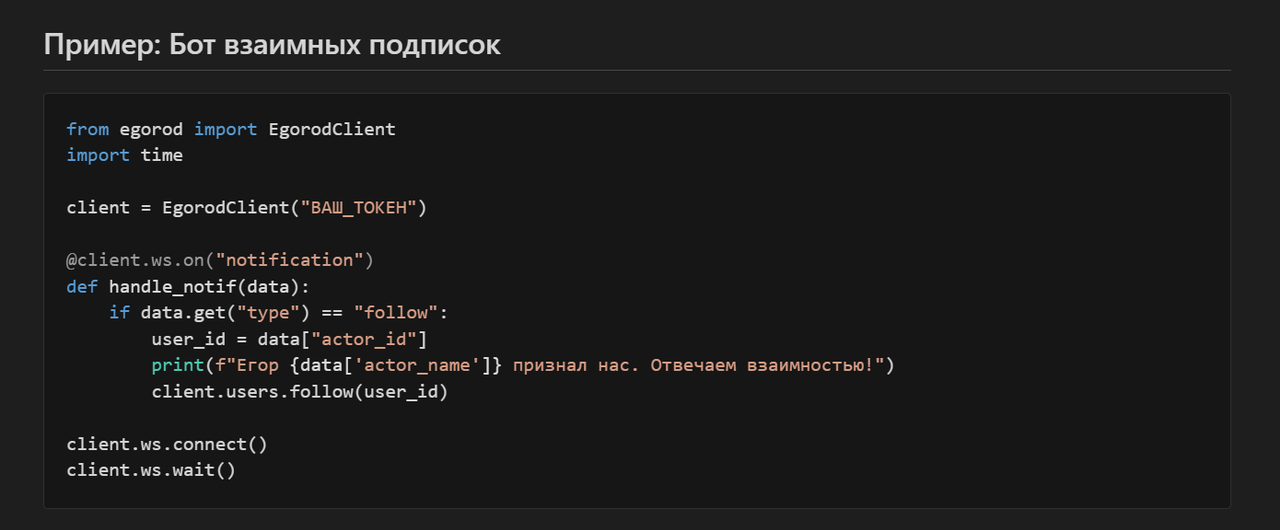Screen dimensions: 1280x530
Task: Click the line client.users.follow(user_id)
Action: [300, 391]
